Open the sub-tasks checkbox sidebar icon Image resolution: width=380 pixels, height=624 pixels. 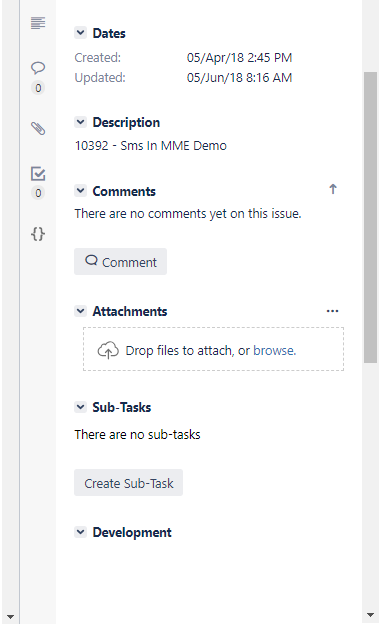pyautogui.click(x=38, y=174)
